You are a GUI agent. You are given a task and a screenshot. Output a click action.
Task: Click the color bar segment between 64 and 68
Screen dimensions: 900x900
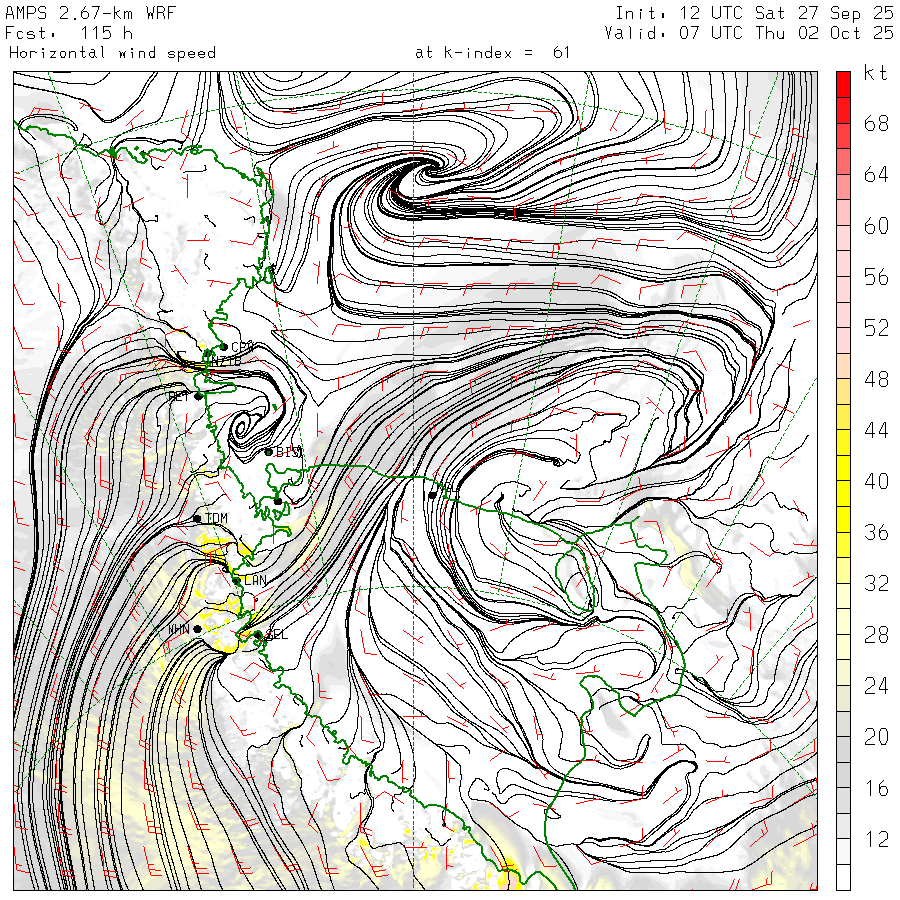(843, 149)
